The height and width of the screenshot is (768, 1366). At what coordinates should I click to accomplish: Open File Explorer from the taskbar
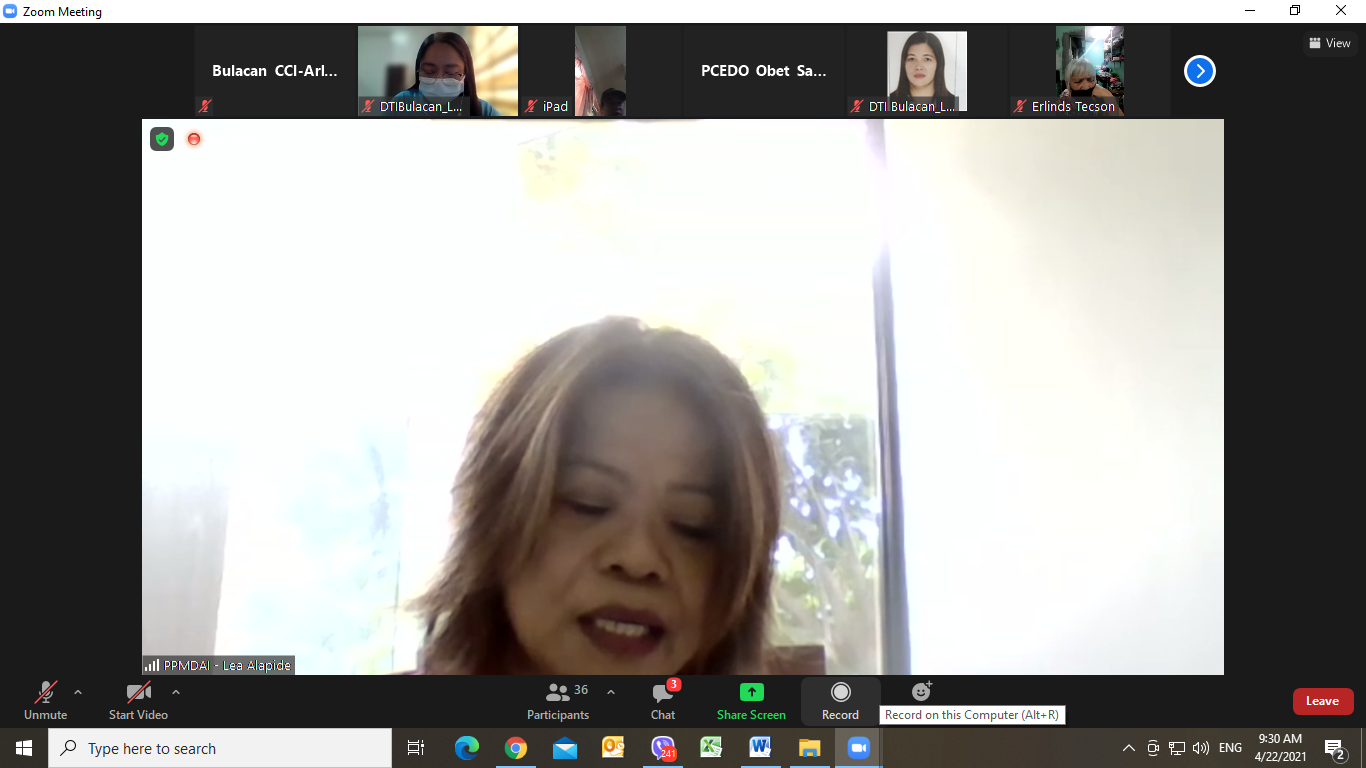pos(810,748)
